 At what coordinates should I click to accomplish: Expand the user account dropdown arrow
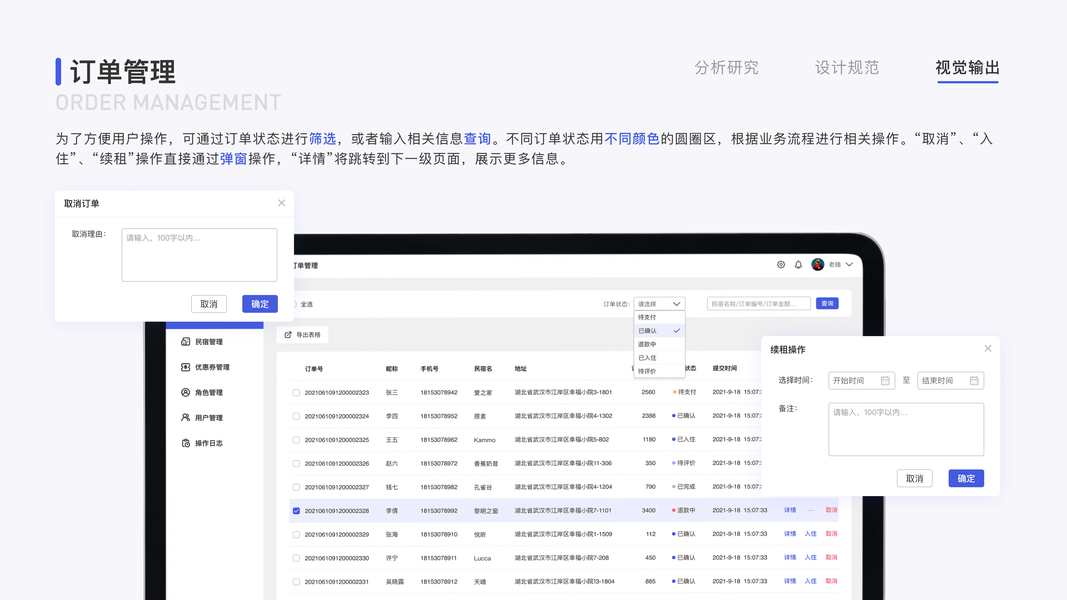coord(849,265)
